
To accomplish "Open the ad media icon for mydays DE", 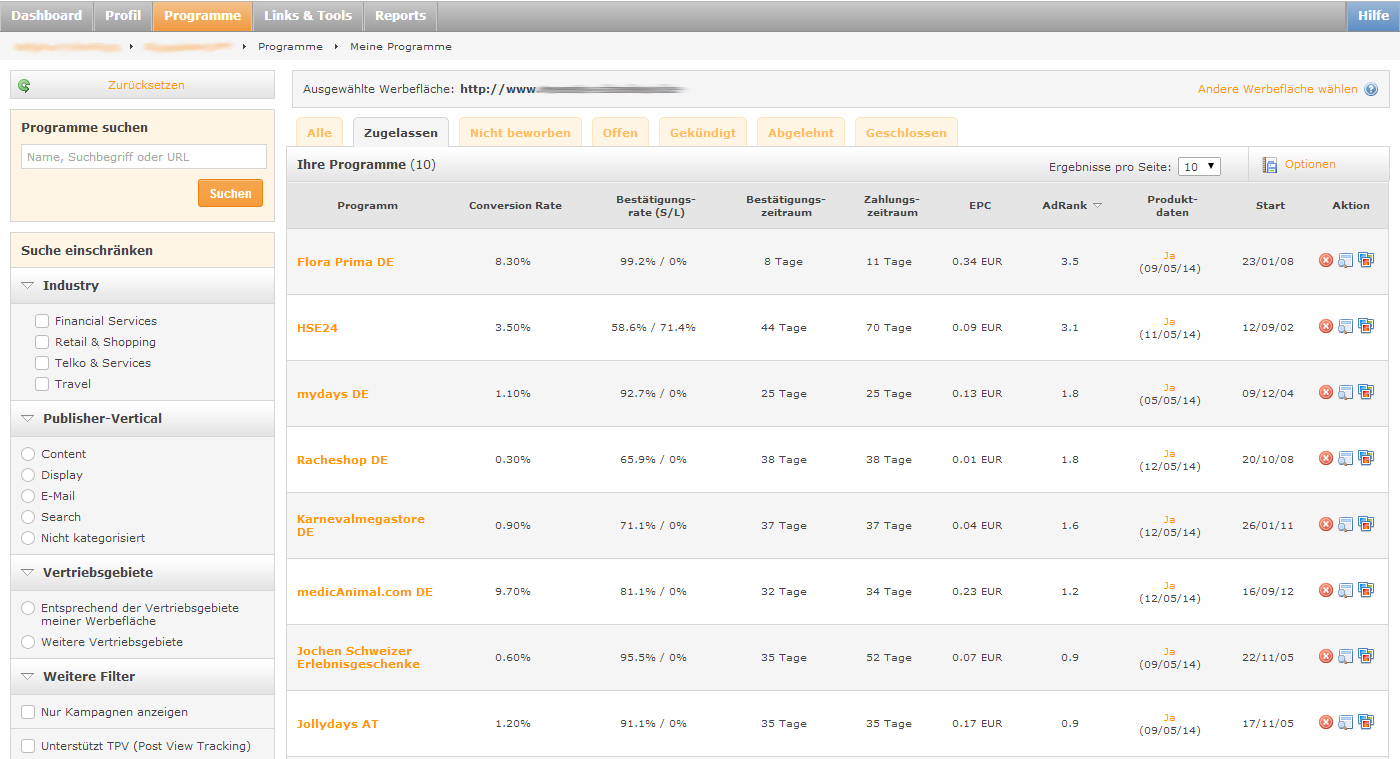I will pyautogui.click(x=1366, y=392).
